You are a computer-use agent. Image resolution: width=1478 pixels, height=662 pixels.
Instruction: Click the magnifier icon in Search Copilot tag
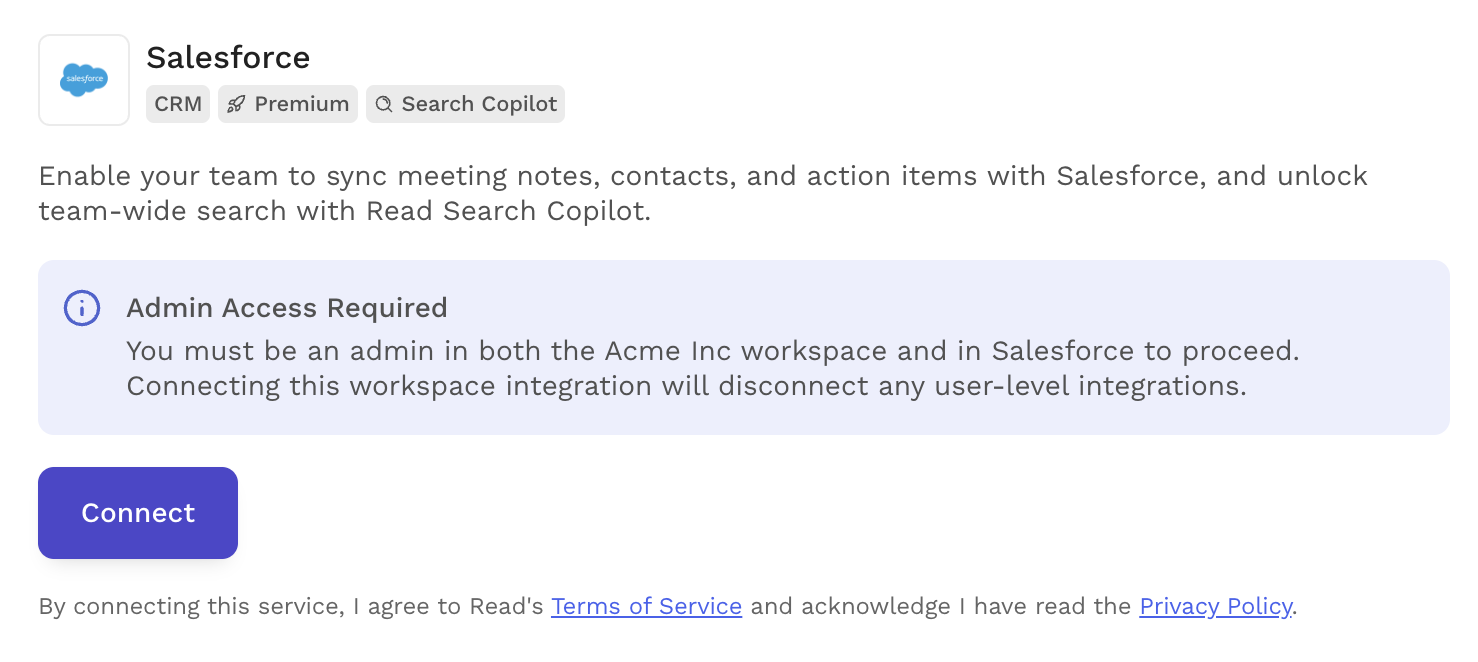pyautogui.click(x=384, y=104)
